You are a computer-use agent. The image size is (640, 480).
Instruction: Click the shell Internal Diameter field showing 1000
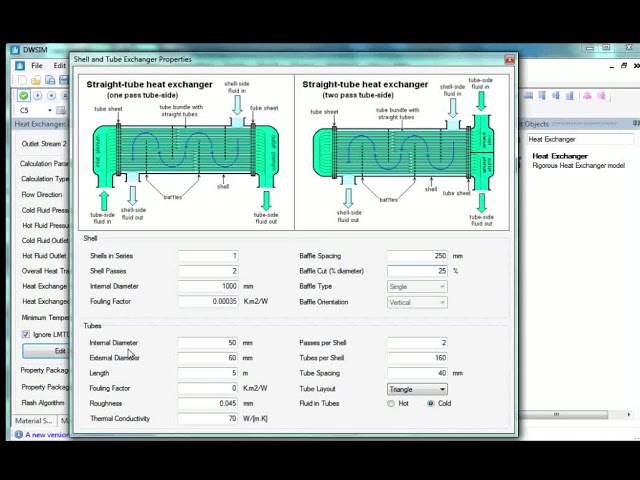click(x=208, y=286)
